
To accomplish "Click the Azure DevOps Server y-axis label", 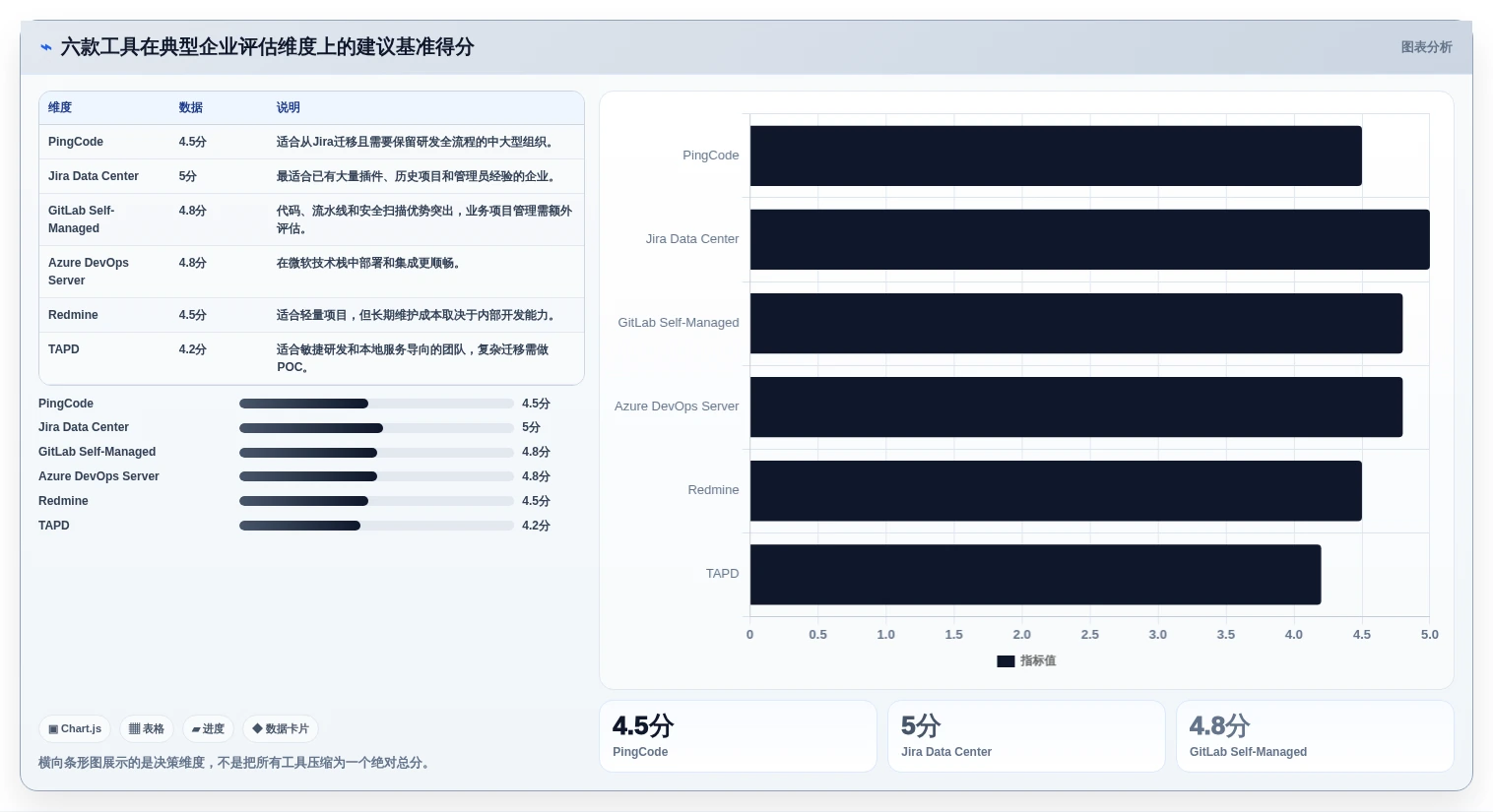I will click(x=677, y=406).
